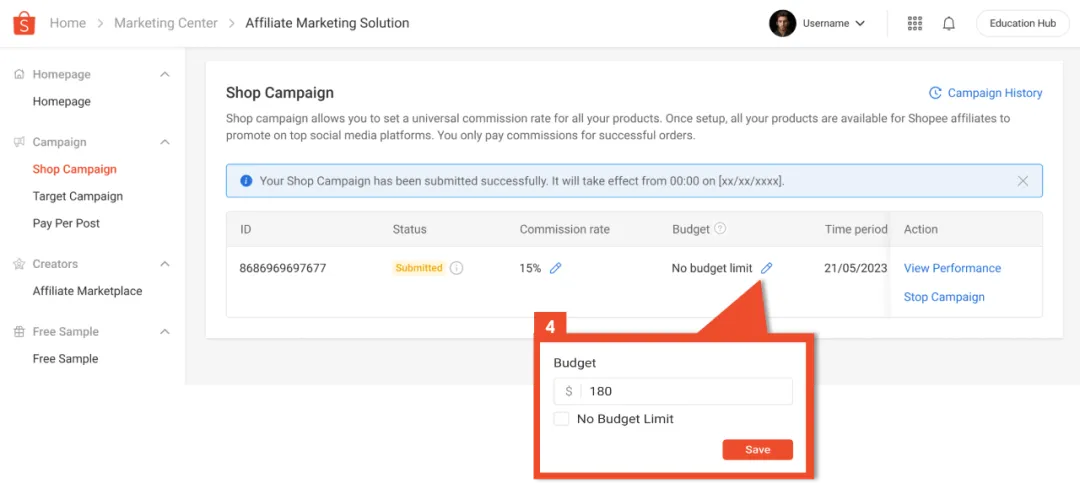The width and height of the screenshot is (1080, 483).
Task: Edit the budget with pencil icon
Action: [x=767, y=269]
